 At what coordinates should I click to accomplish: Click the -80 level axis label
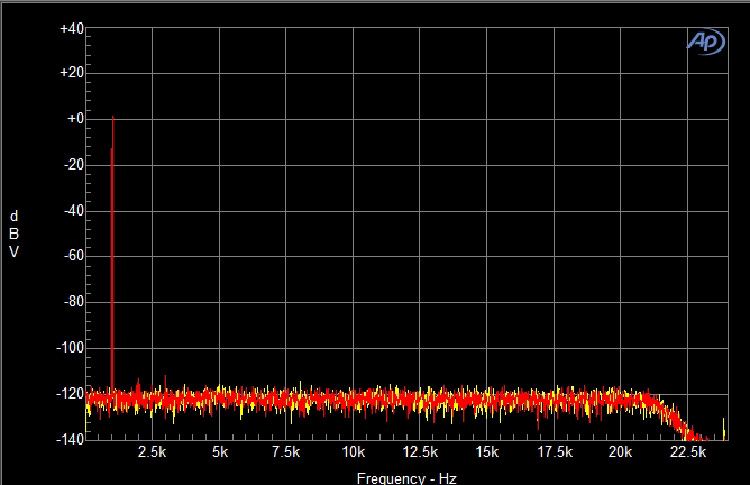click(71, 301)
